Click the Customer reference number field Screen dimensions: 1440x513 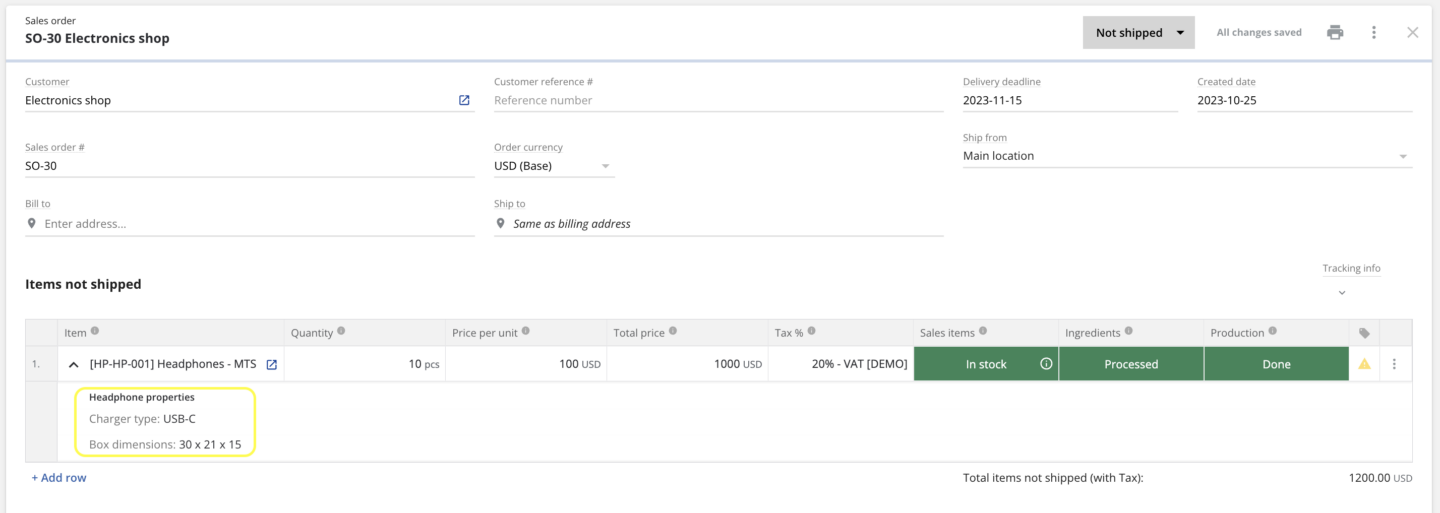point(718,100)
